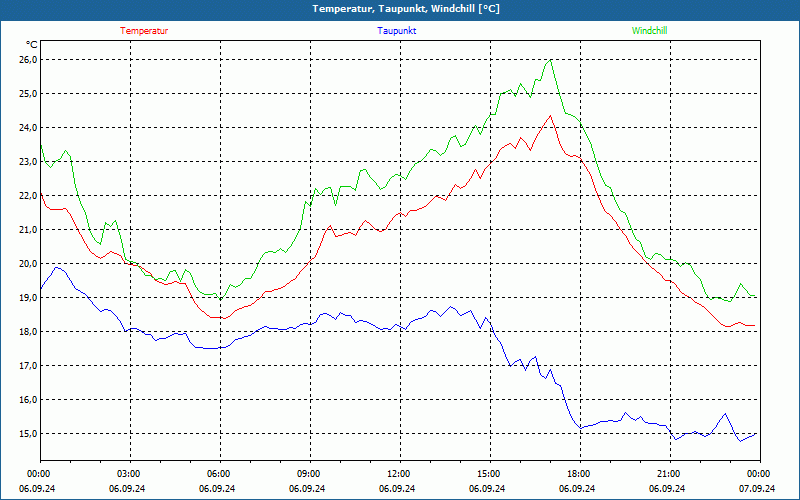Click the '12:00' time axis label
This screenshot has width=800, height=500.
(398, 474)
